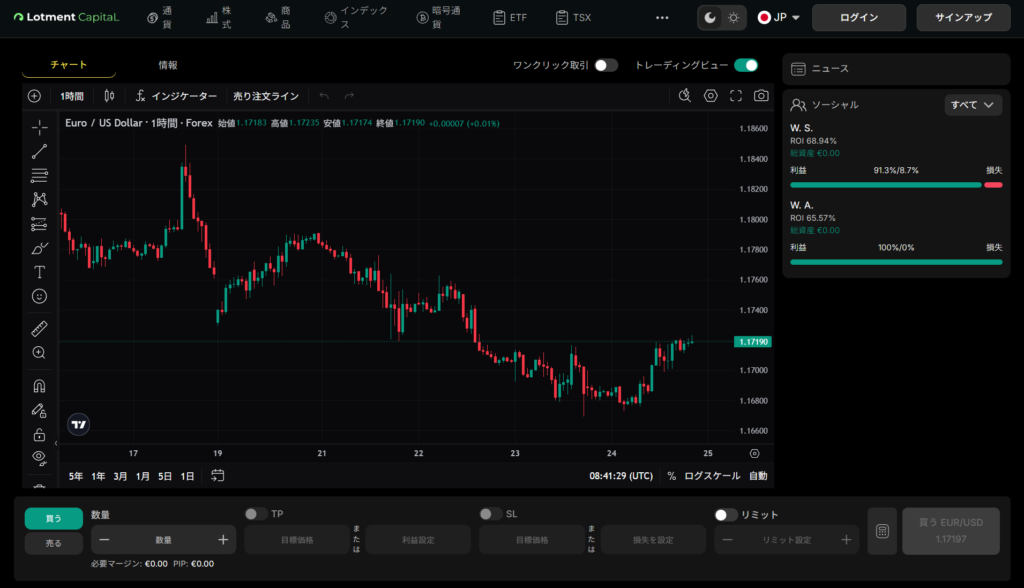Redo the last chart action
Viewport: 1024px width, 588px height.
(349, 96)
